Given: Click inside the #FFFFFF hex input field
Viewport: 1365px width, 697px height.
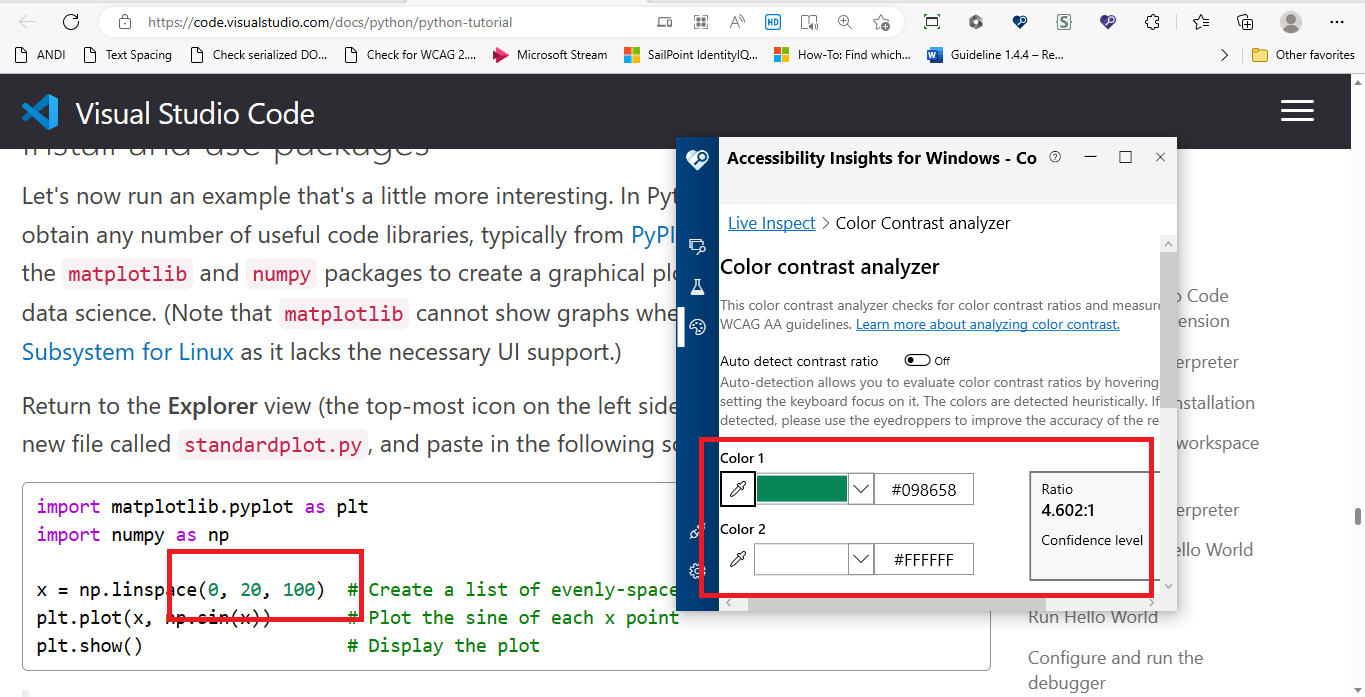Looking at the screenshot, I should [924, 559].
